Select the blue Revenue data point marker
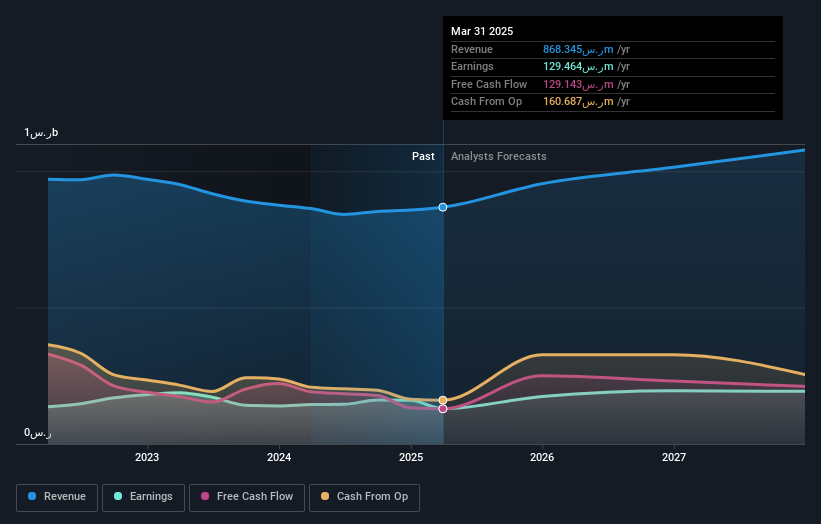The height and width of the screenshot is (524, 821). click(x=443, y=207)
